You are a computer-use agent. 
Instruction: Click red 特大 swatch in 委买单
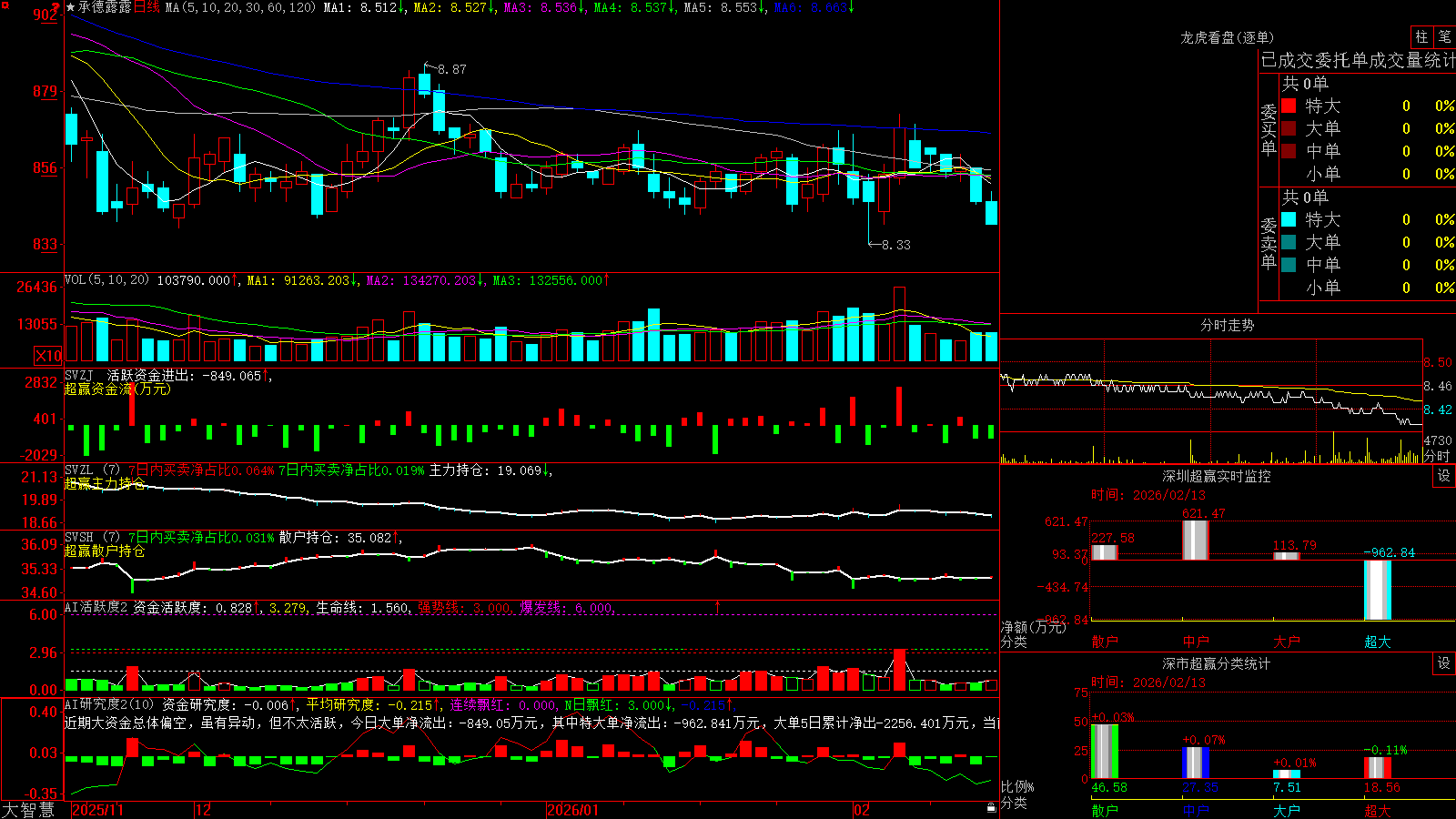[x=1289, y=106]
